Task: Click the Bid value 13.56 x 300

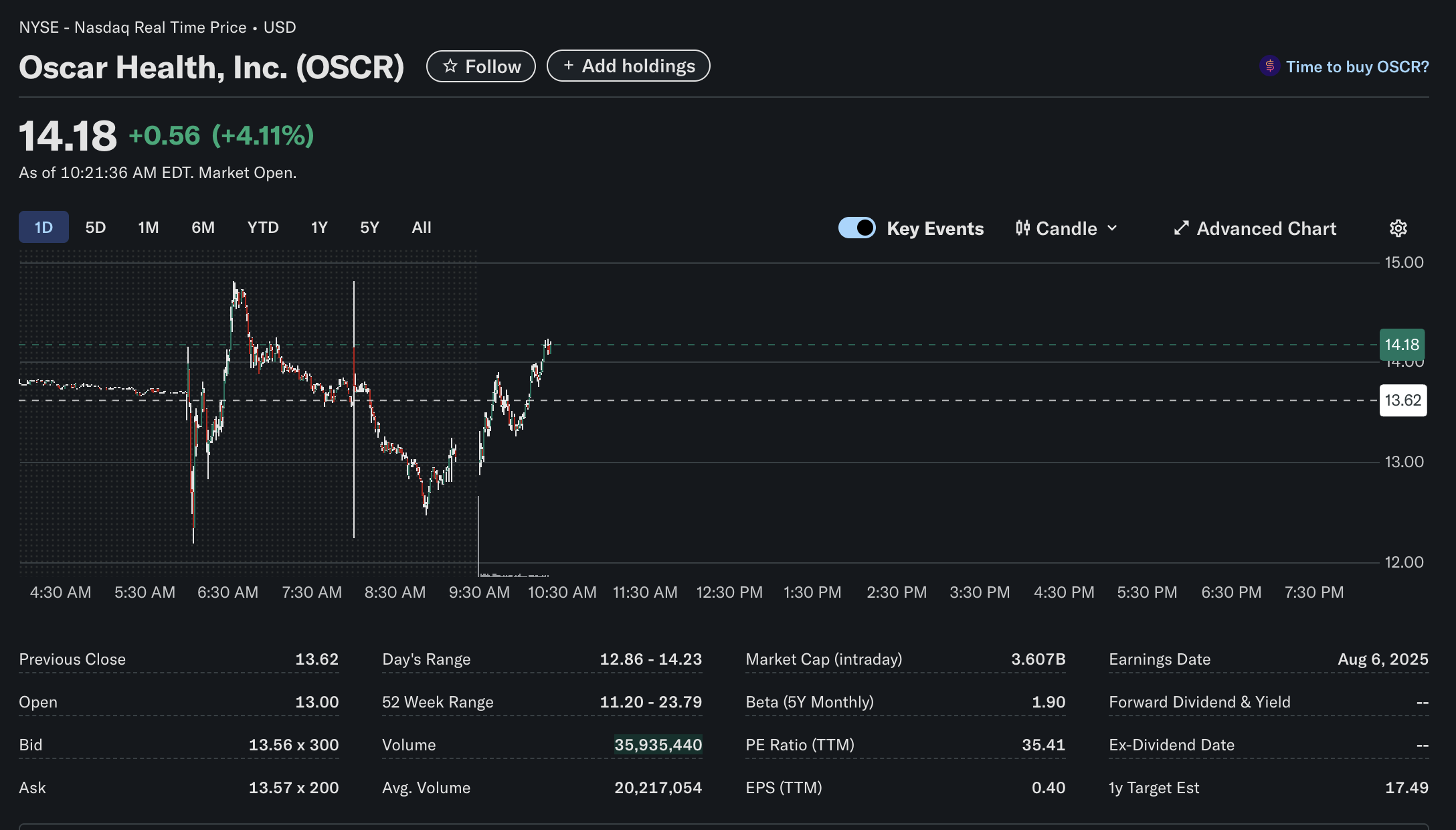Action: point(294,745)
